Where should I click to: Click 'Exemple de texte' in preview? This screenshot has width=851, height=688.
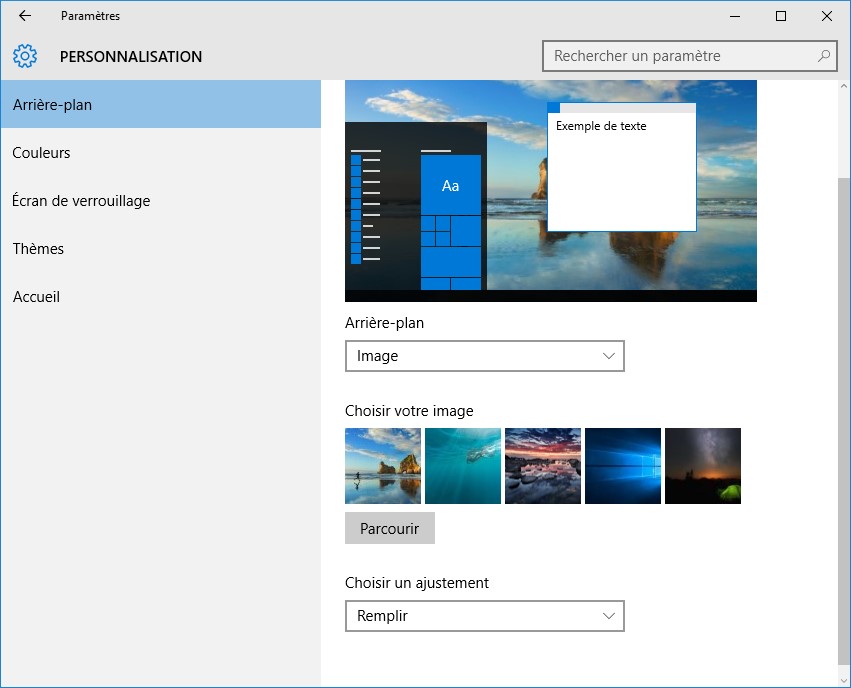(x=601, y=126)
